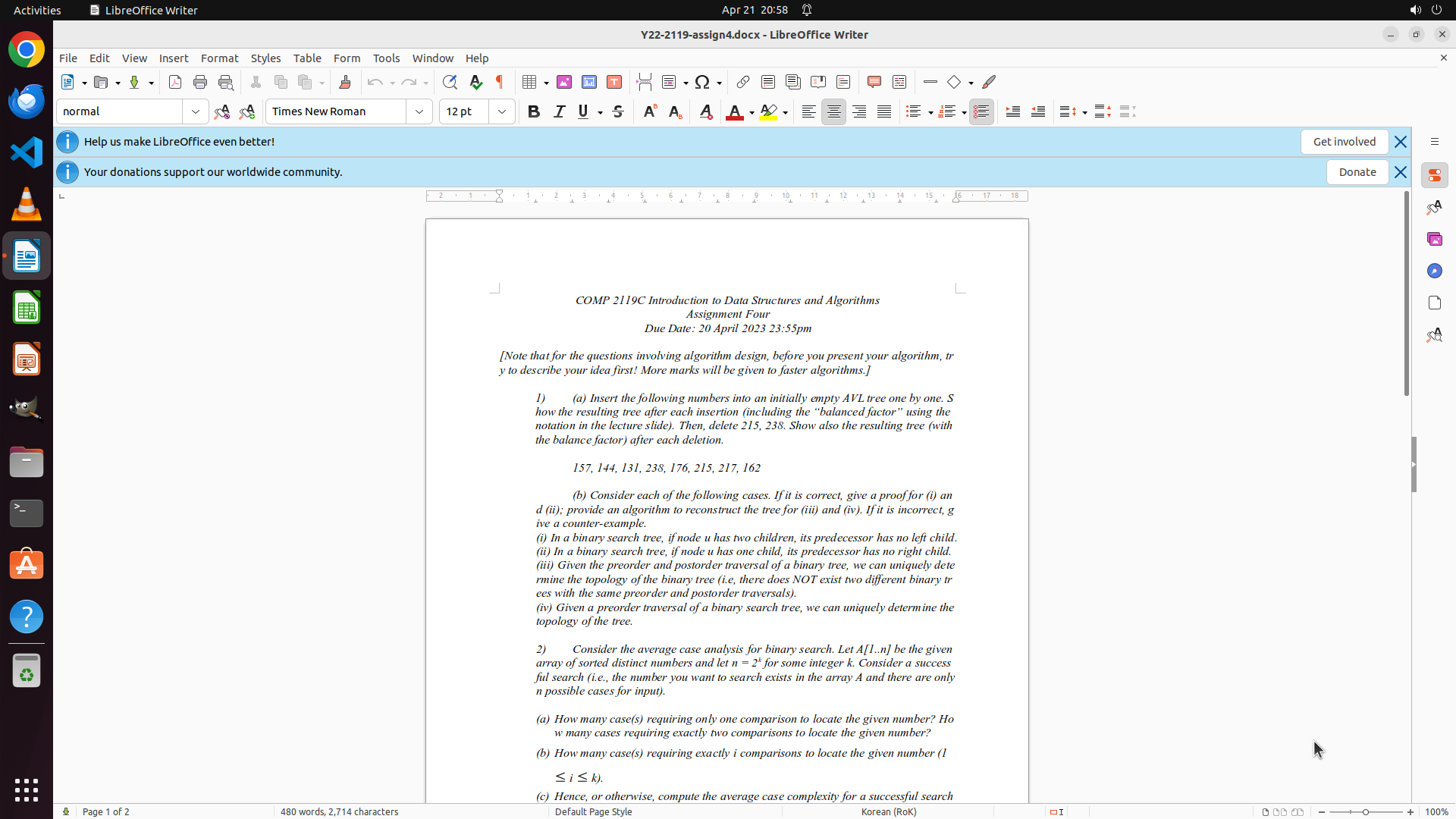Open Find and Replace tool
This screenshot has width=1456, height=819.
pos(450,83)
